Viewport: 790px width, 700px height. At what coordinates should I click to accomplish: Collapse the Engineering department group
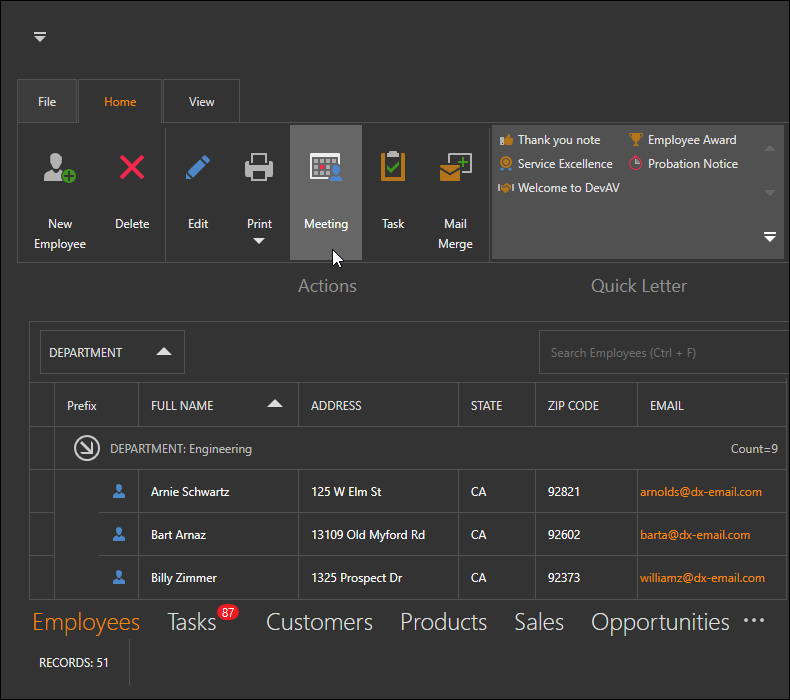pyautogui.click(x=87, y=449)
